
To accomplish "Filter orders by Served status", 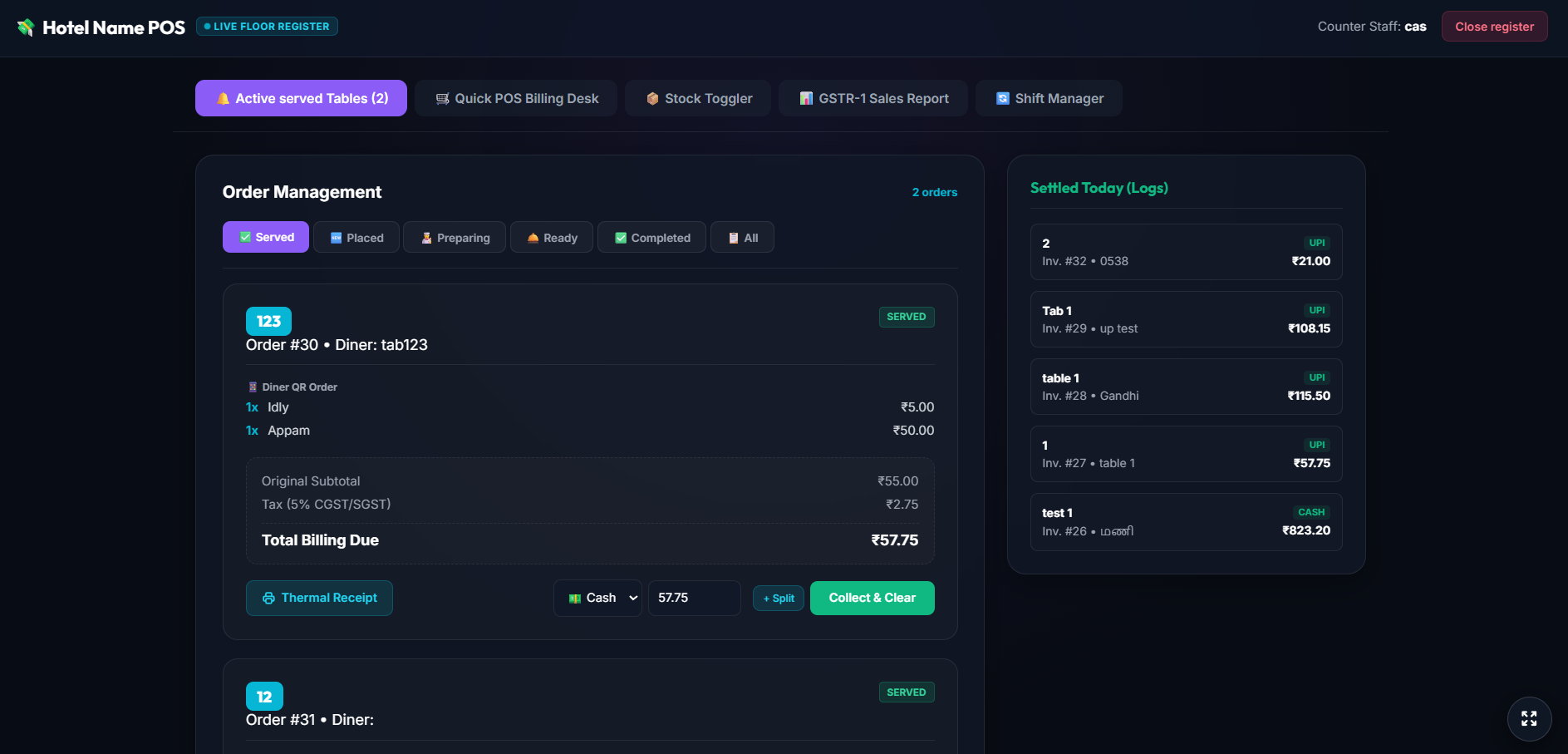I will pos(266,237).
